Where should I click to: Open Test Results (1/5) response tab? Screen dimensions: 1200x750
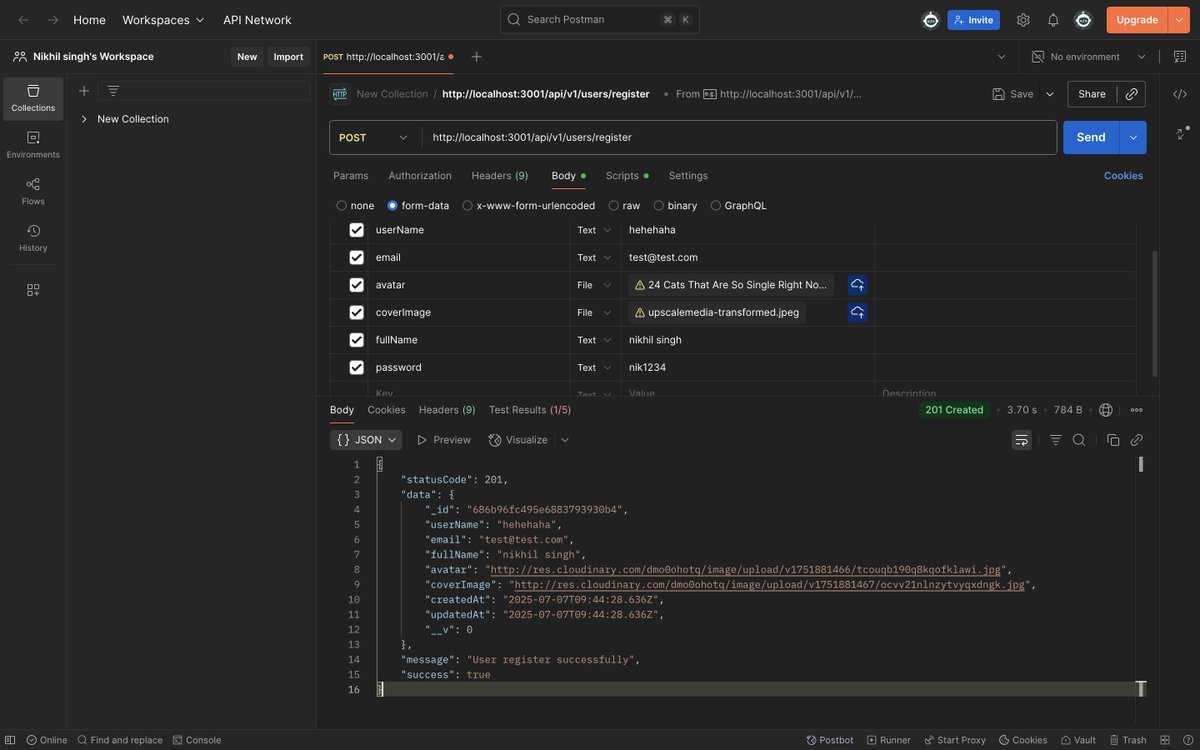530,410
